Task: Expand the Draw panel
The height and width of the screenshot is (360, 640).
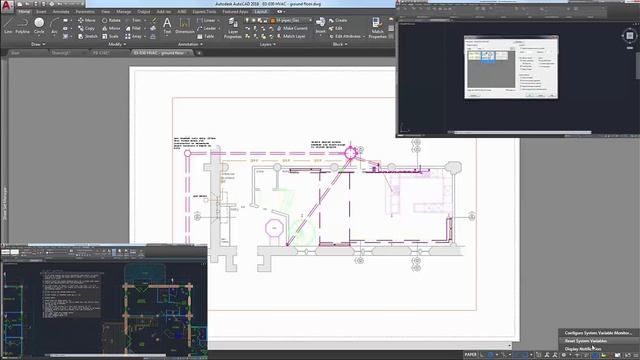Action: pyautogui.click(x=38, y=44)
